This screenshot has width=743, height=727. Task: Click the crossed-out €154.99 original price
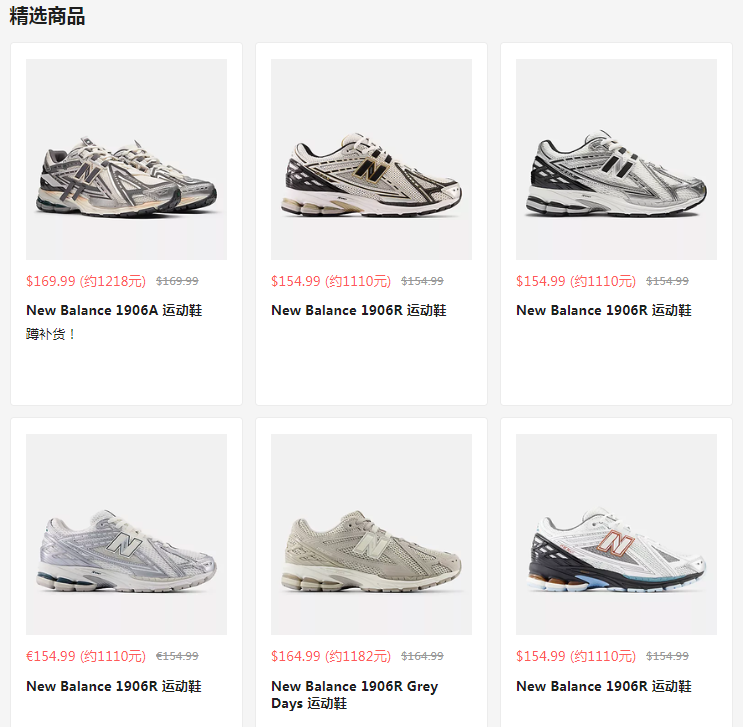click(177, 656)
